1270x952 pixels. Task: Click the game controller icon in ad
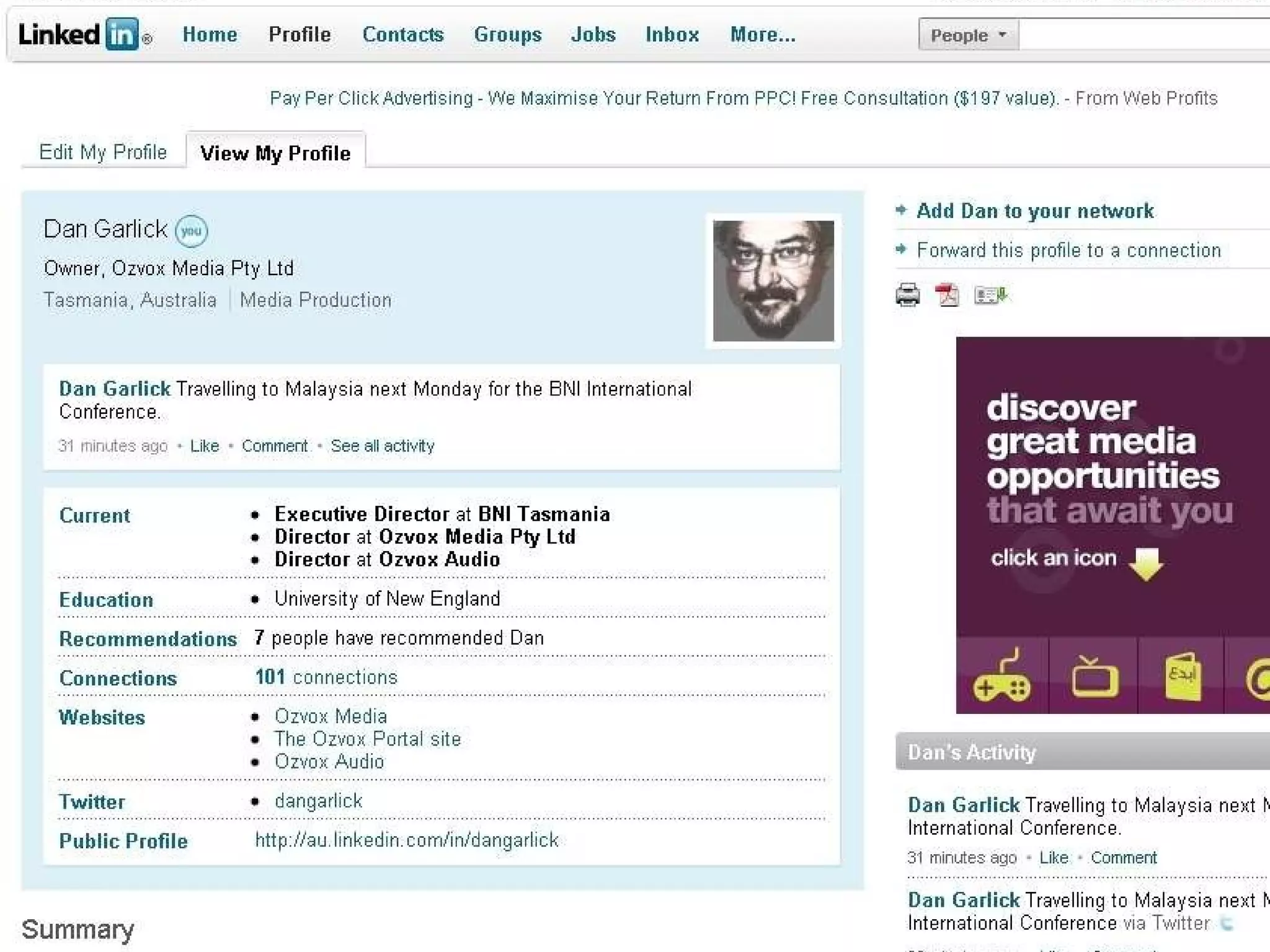[x=1001, y=676]
